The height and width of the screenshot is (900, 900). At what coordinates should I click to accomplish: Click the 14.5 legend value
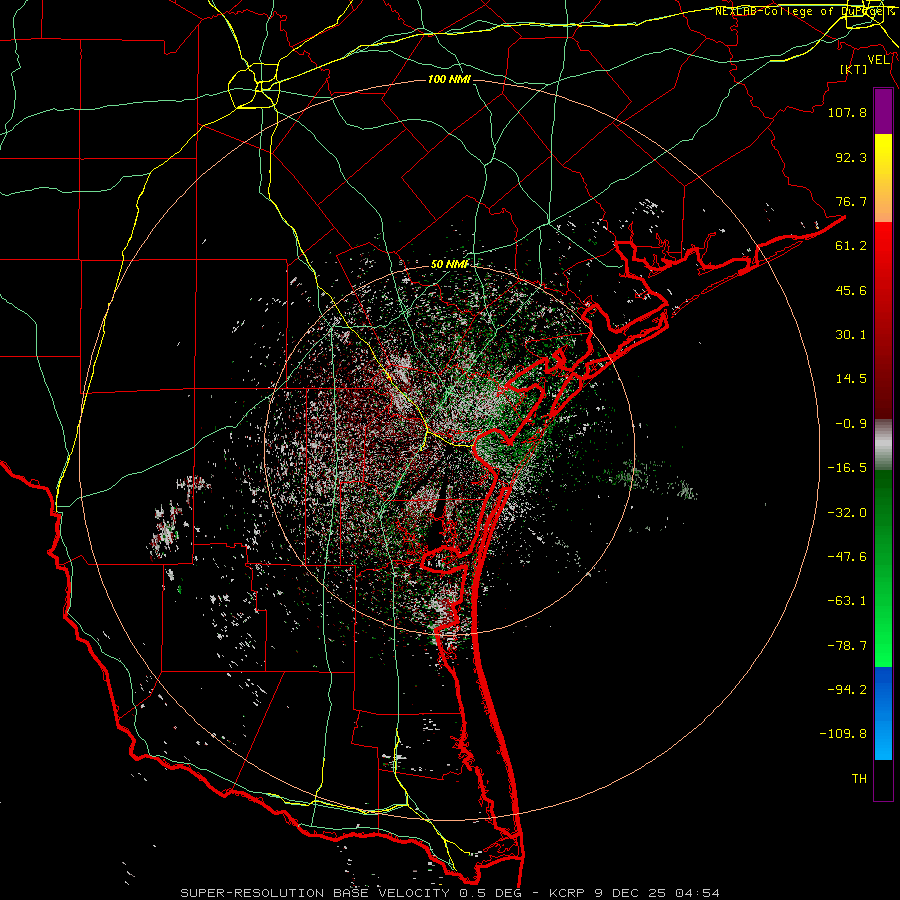[851, 379]
